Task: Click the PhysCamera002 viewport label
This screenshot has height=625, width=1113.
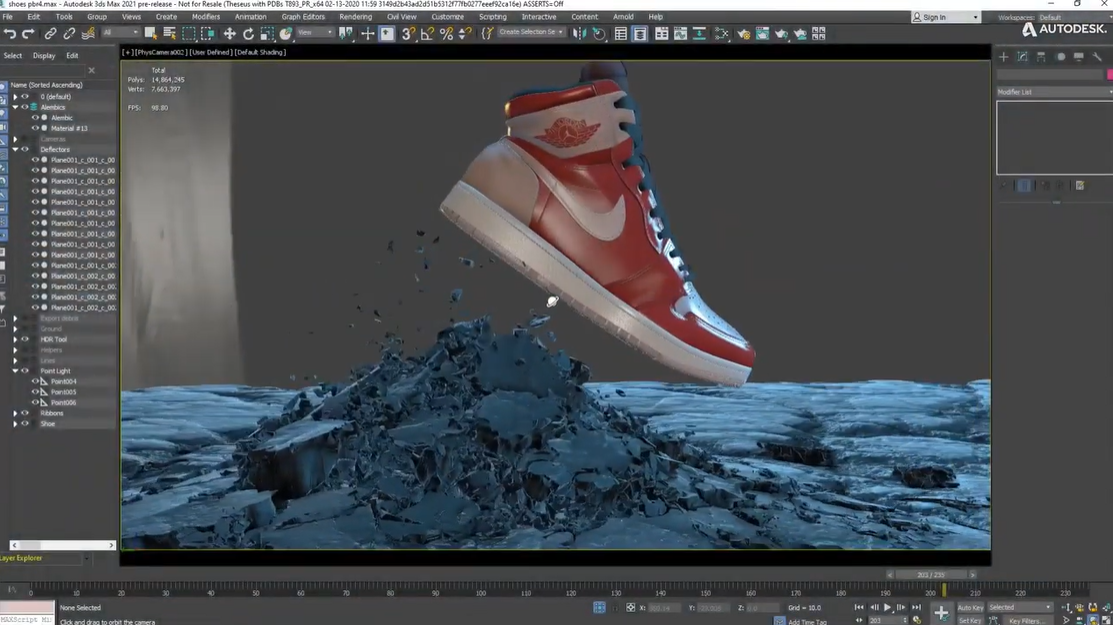Action: pos(161,52)
